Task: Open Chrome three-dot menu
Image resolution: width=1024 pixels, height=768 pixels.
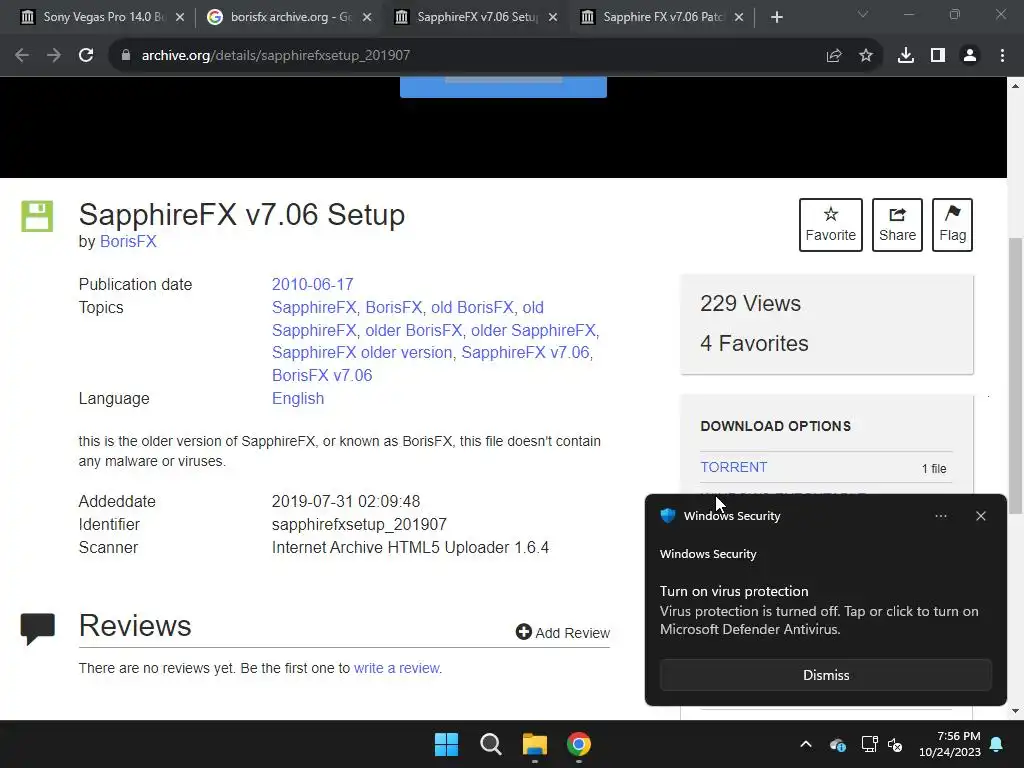Action: [1002, 56]
